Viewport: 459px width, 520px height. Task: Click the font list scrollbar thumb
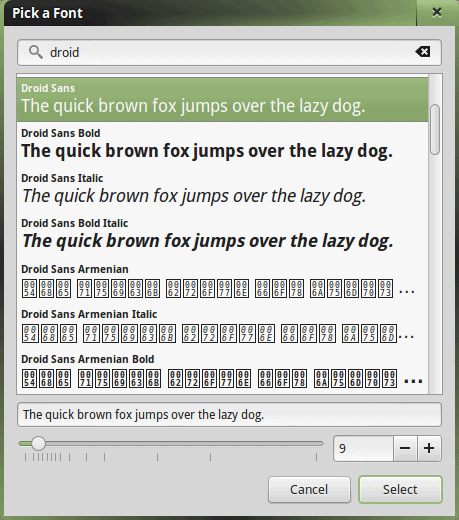pos(435,129)
